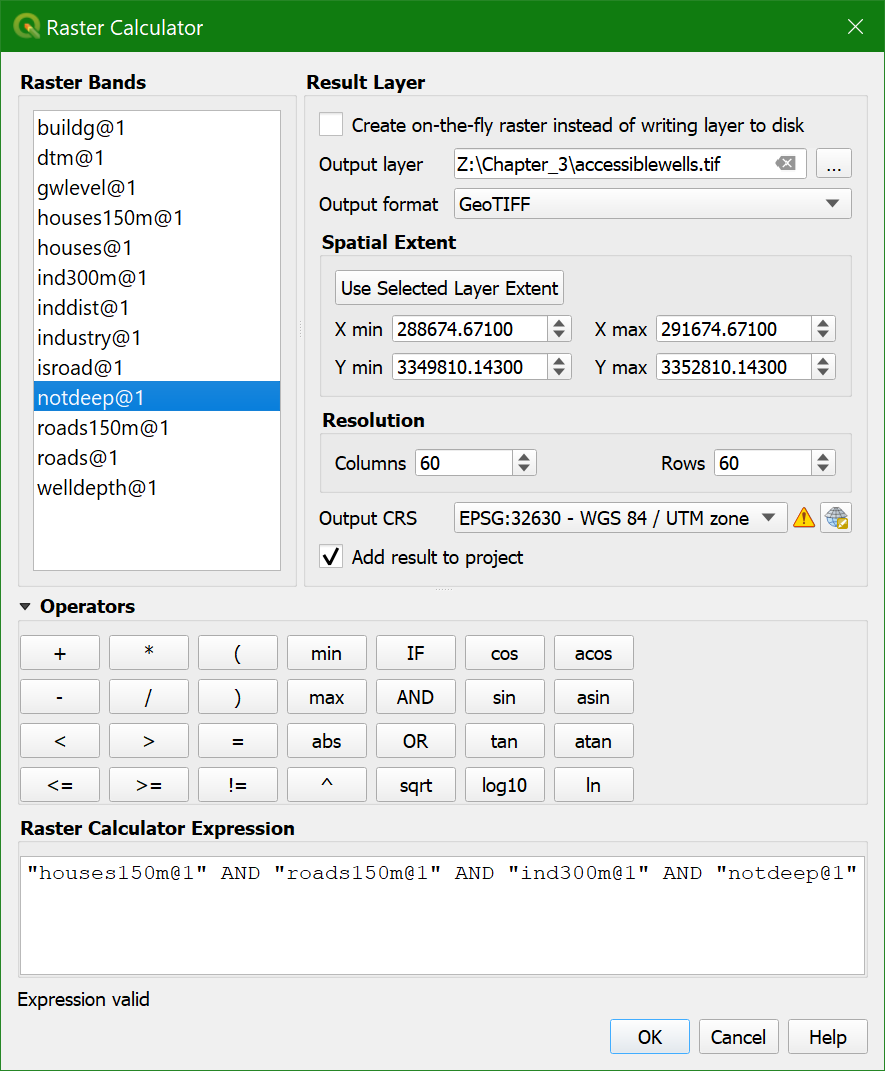Image resolution: width=885 pixels, height=1071 pixels.
Task: Select roads@1 raster band
Action: click(157, 458)
